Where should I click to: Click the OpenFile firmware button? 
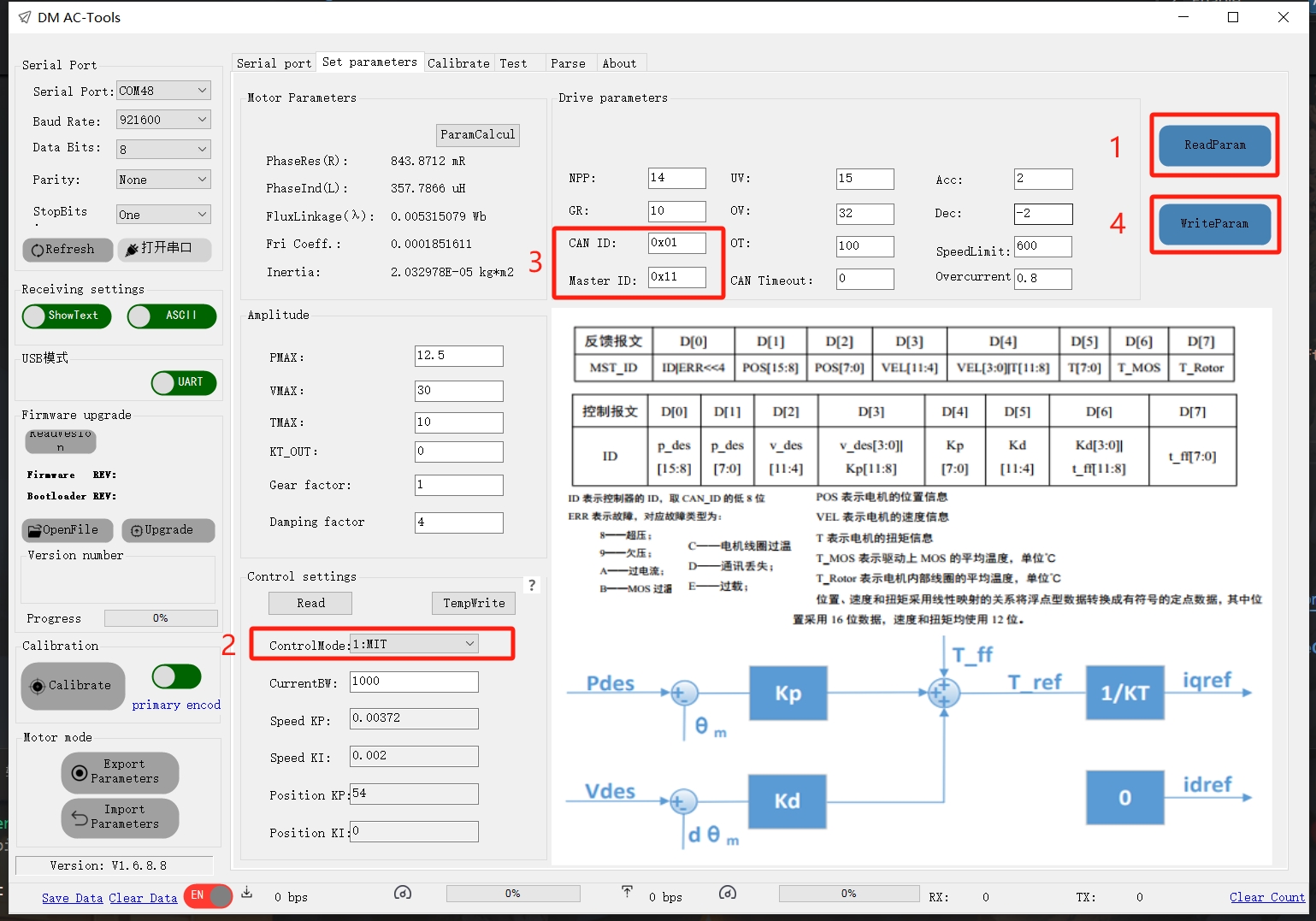67,530
